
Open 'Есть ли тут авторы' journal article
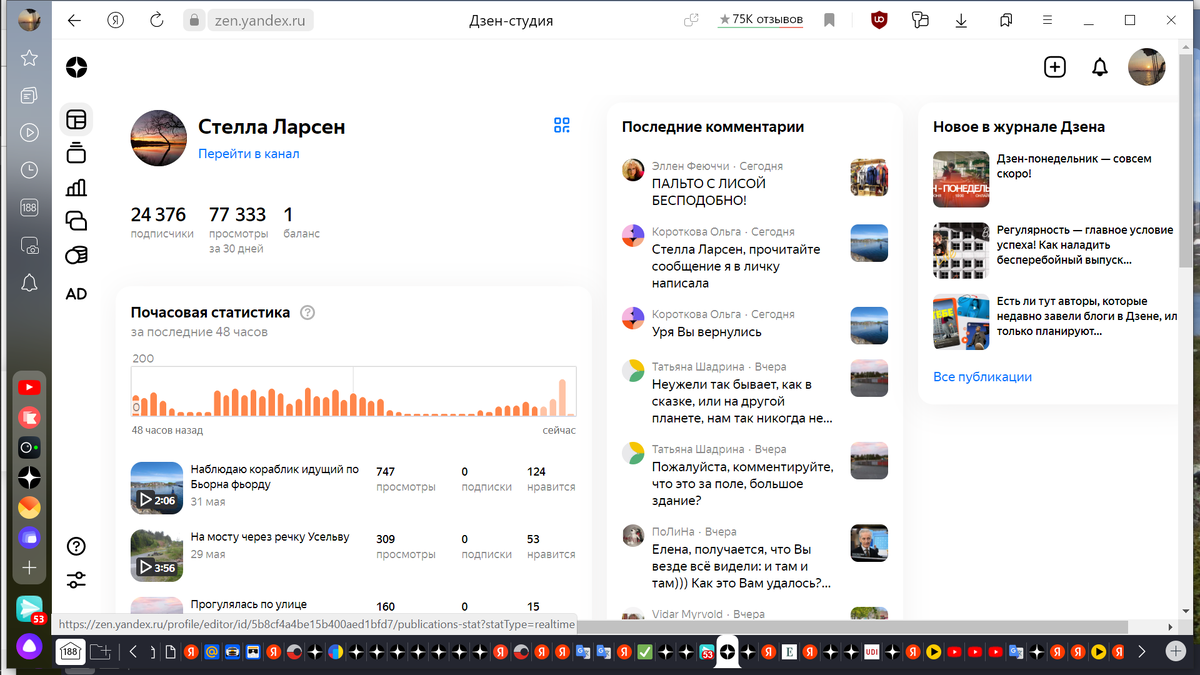click(x=1087, y=316)
